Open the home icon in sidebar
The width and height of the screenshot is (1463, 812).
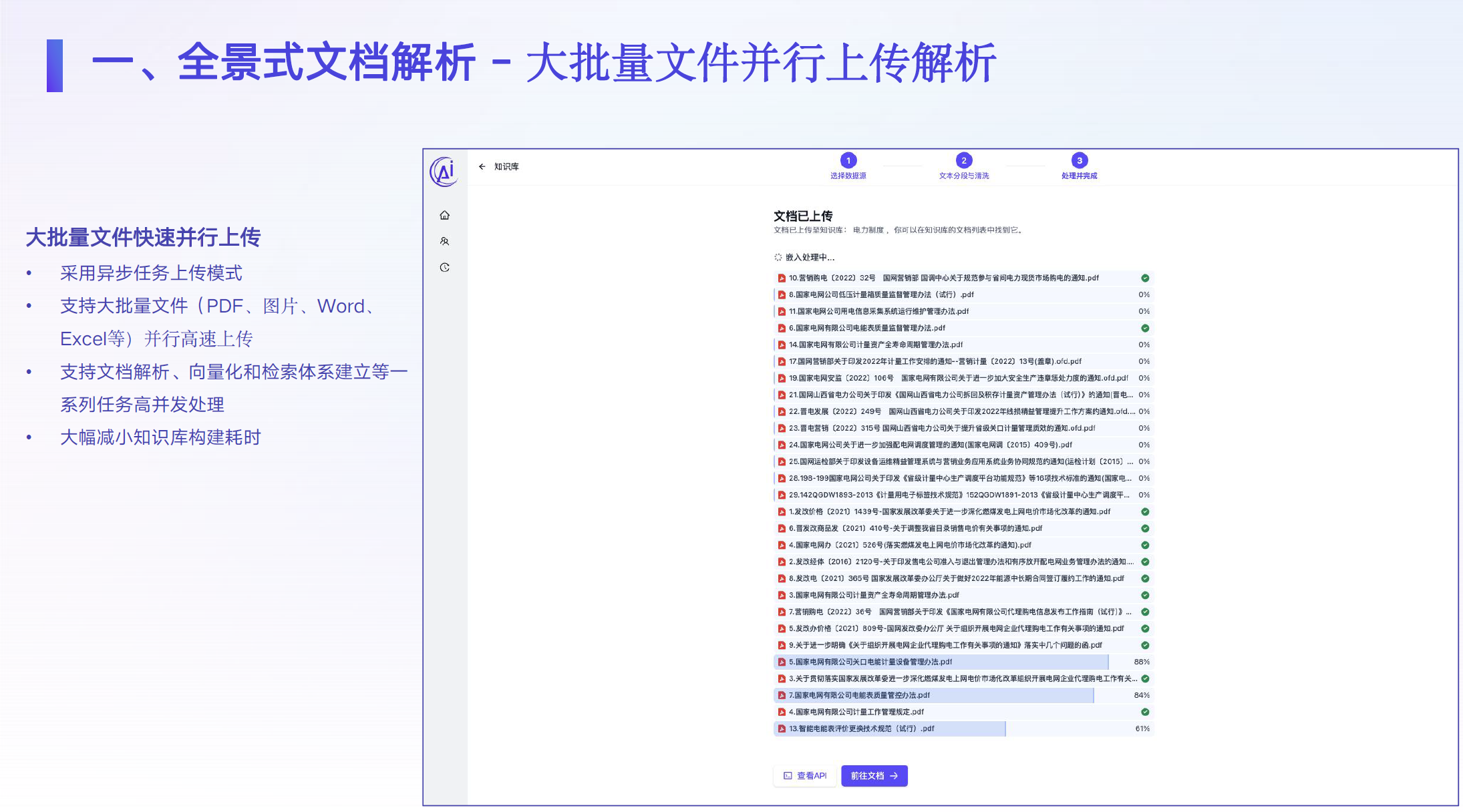point(445,215)
